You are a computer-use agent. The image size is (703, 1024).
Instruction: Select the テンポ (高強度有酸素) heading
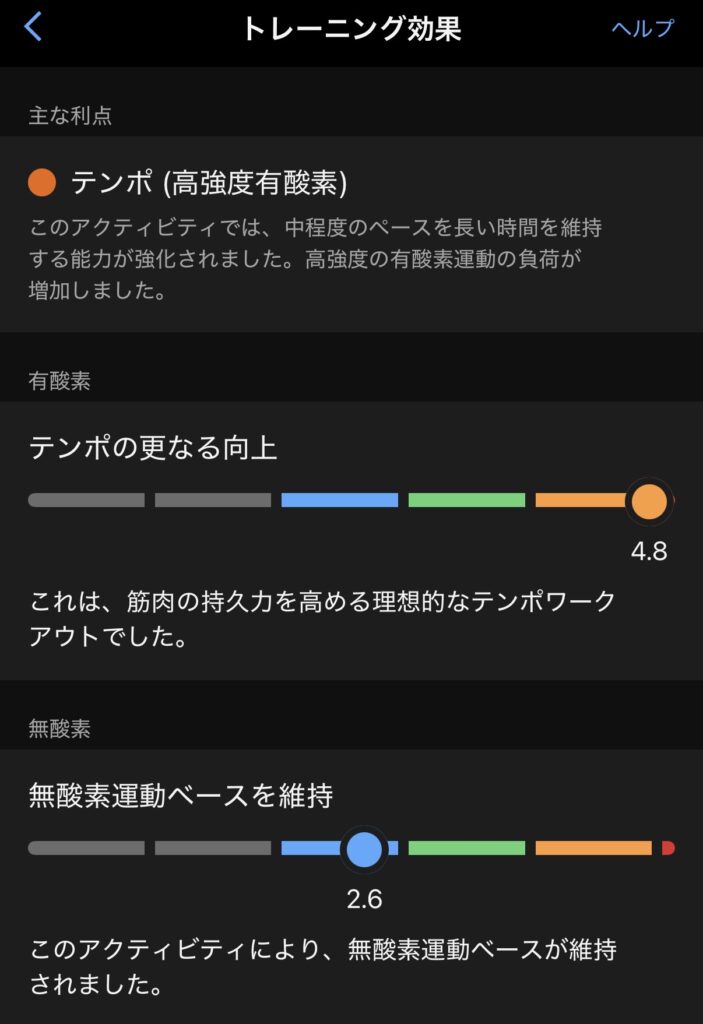tap(209, 182)
